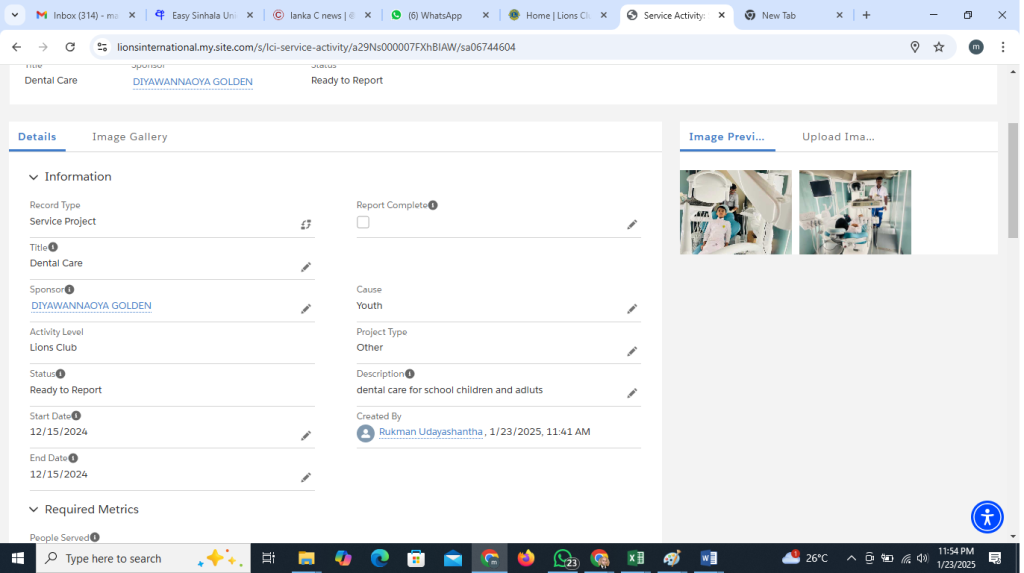Image resolution: width=1024 pixels, height=573 pixels.
Task: Open DIYAWANNAOYA GOLDEN Sponsor field link
Action: click(x=91, y=306)
